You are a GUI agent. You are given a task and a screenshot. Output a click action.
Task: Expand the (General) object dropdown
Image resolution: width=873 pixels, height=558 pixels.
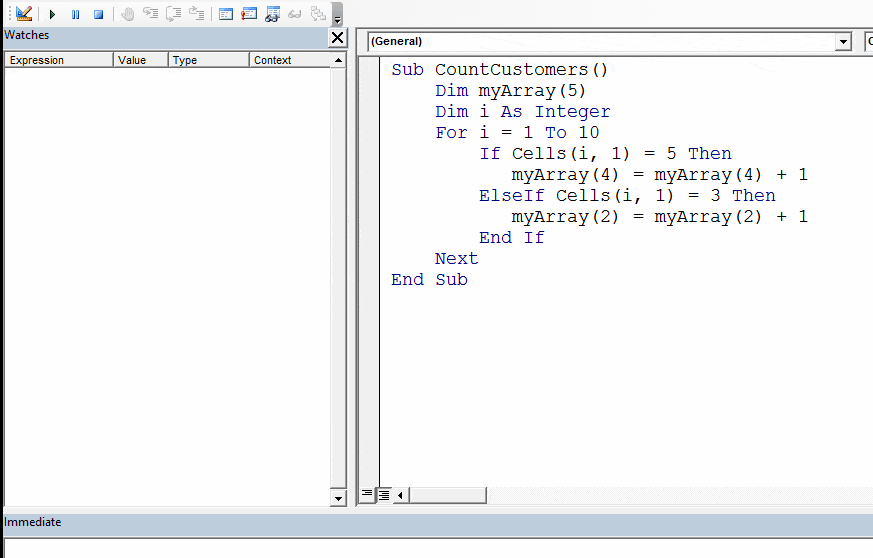[843, 42]
